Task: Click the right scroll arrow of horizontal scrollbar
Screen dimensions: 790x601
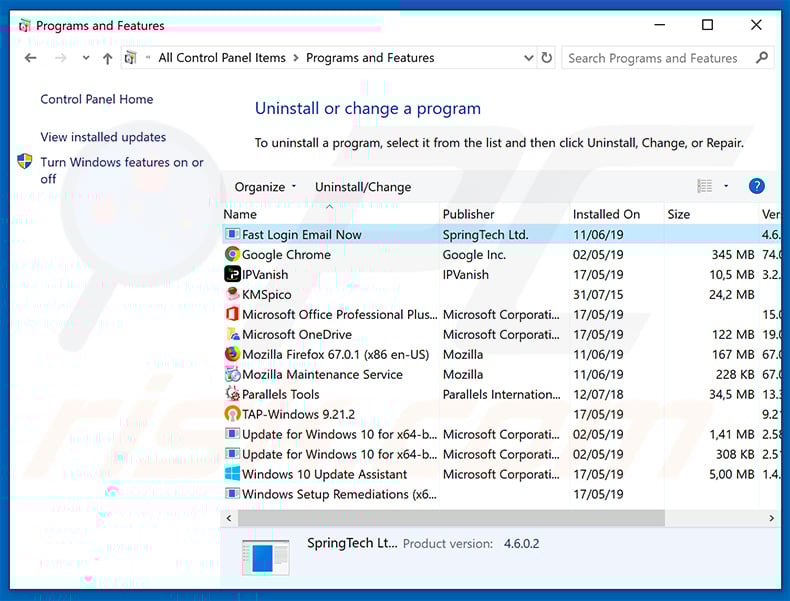Action: (x=771, y=518)
